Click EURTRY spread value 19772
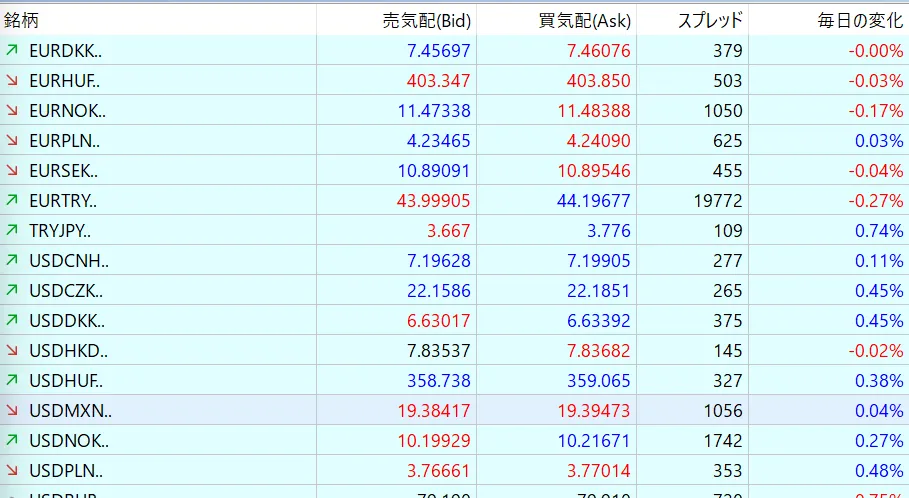The height and width of the screenshot is (498, 909). (718, 201)
